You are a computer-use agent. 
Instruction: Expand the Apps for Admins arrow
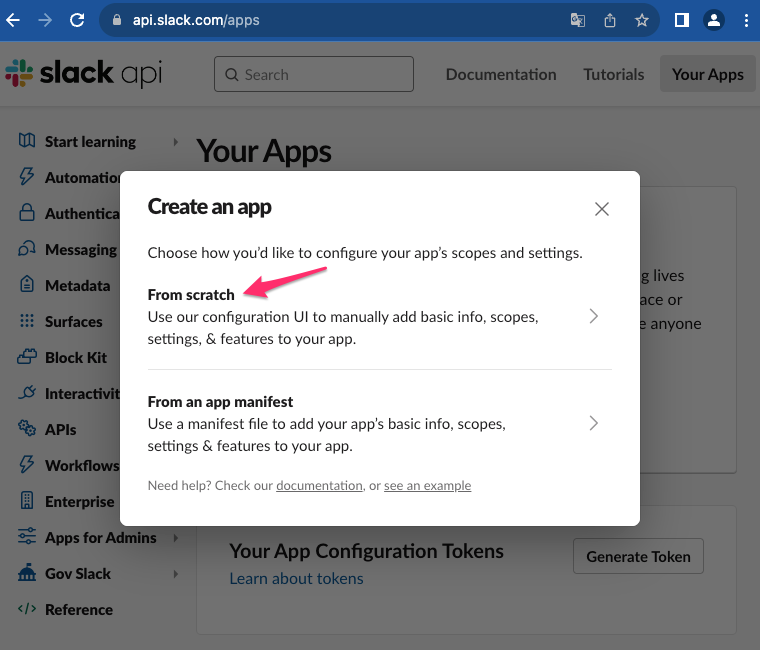175,538
